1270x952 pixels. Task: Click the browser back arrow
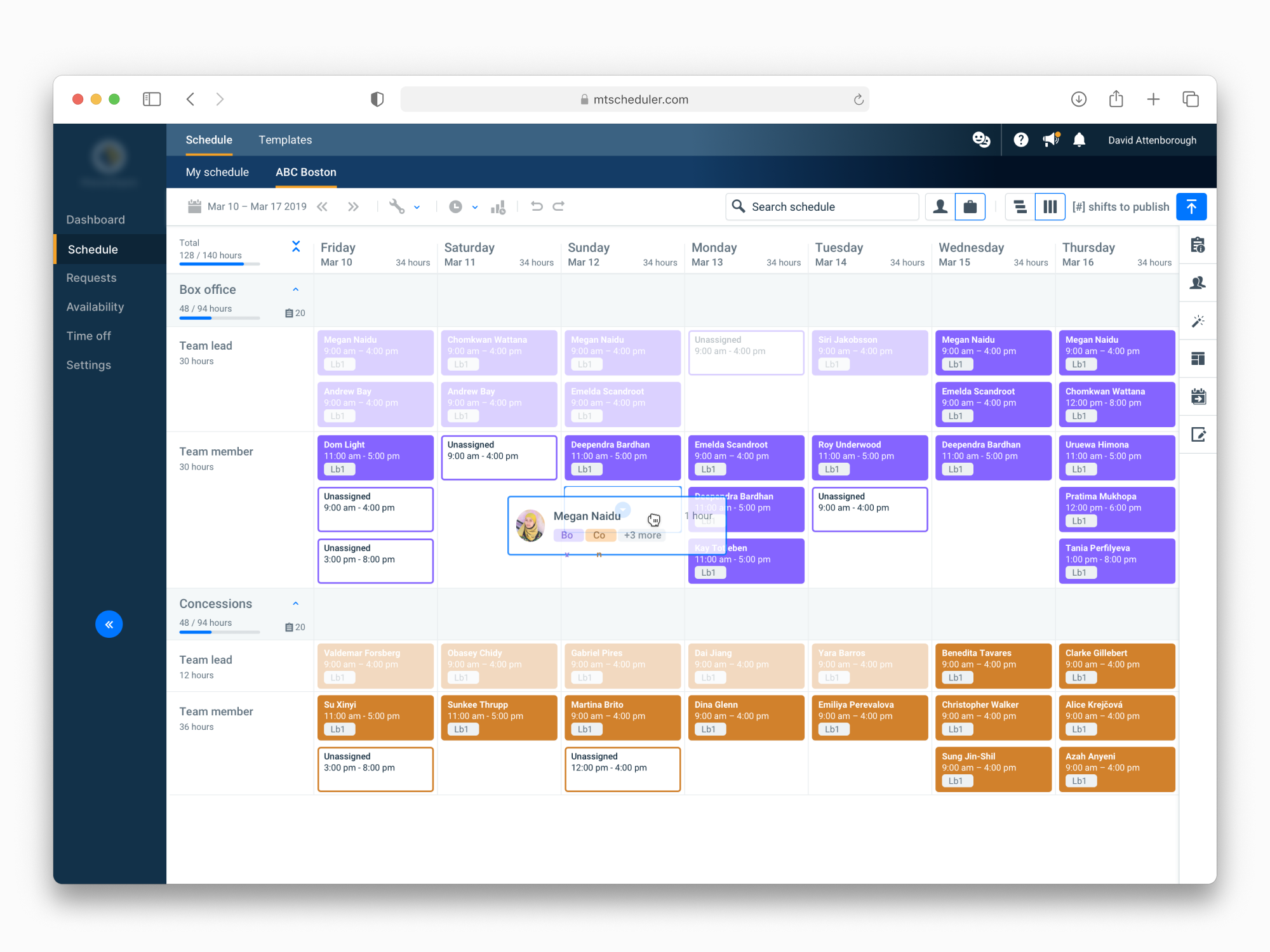[x=190, y=99]
